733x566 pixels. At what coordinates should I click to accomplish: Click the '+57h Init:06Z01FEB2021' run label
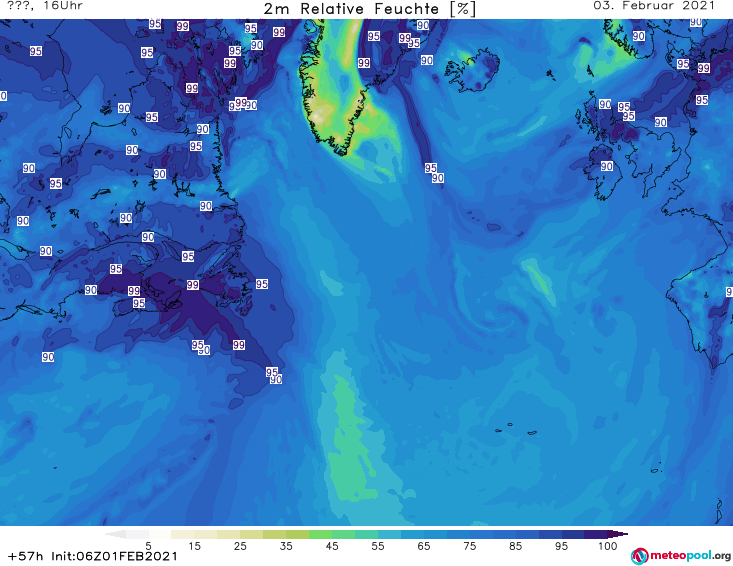pyautogui.click(x=93, y=556)
